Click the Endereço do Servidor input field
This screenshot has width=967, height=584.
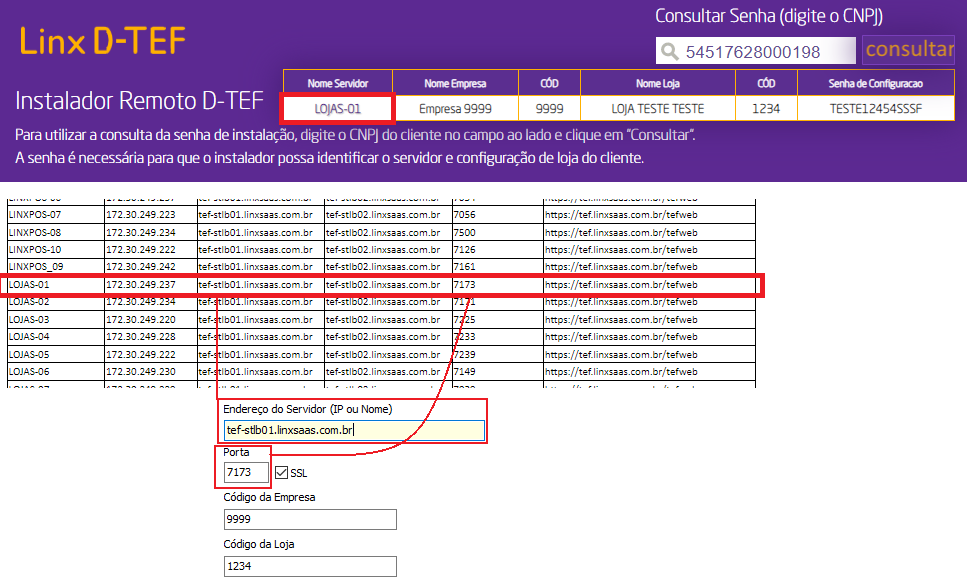coord(354,430)
